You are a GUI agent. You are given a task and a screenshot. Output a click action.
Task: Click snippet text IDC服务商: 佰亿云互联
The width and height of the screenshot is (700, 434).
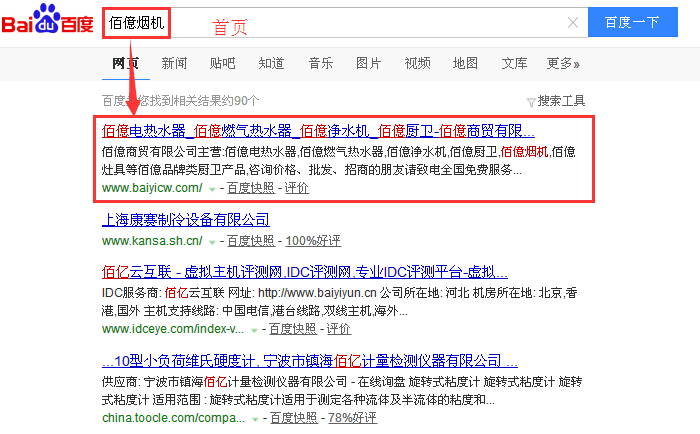(x=163, y=293)
